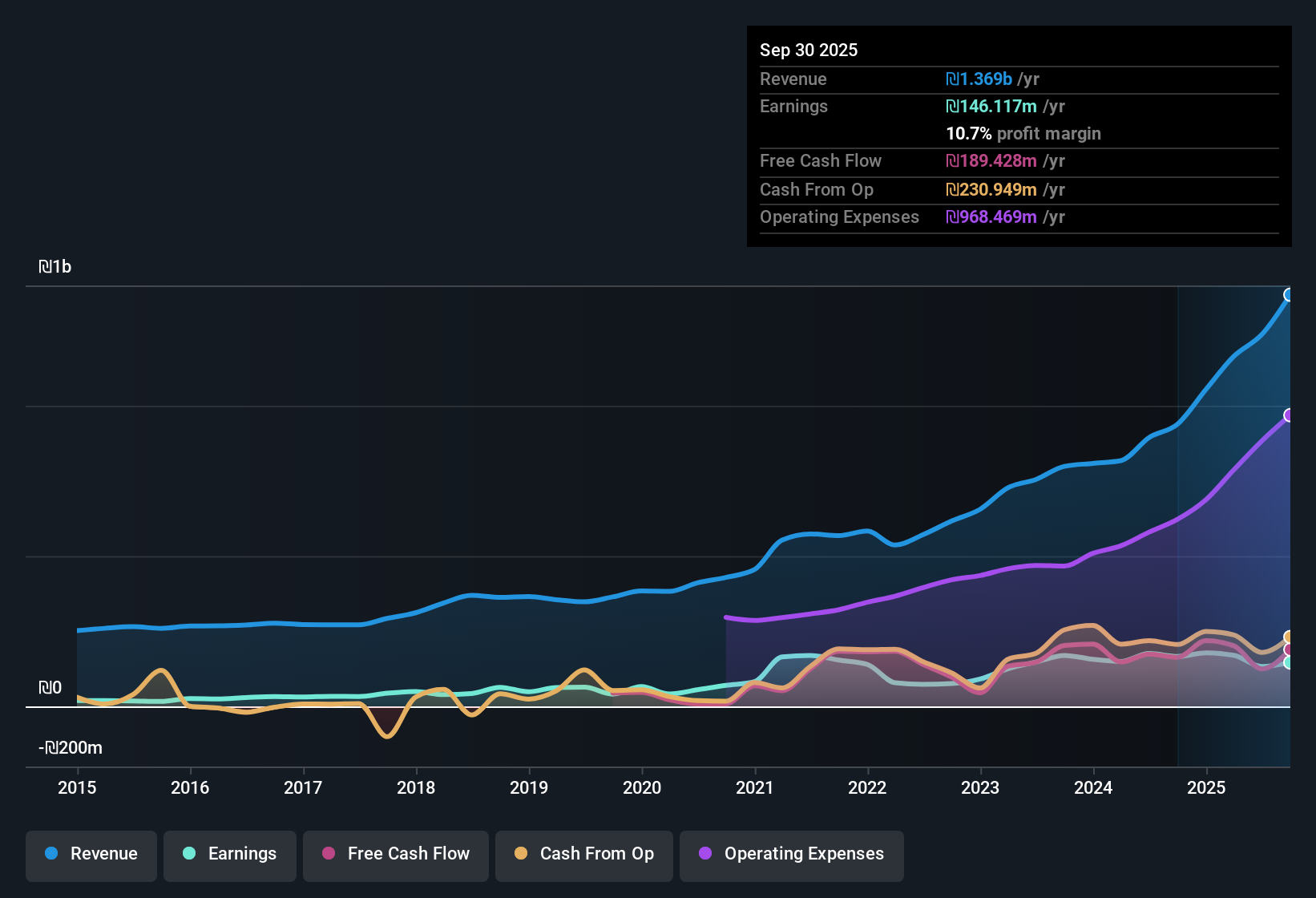
Task: Open the Free Cash Flow row details
Action: coord(821,161)
